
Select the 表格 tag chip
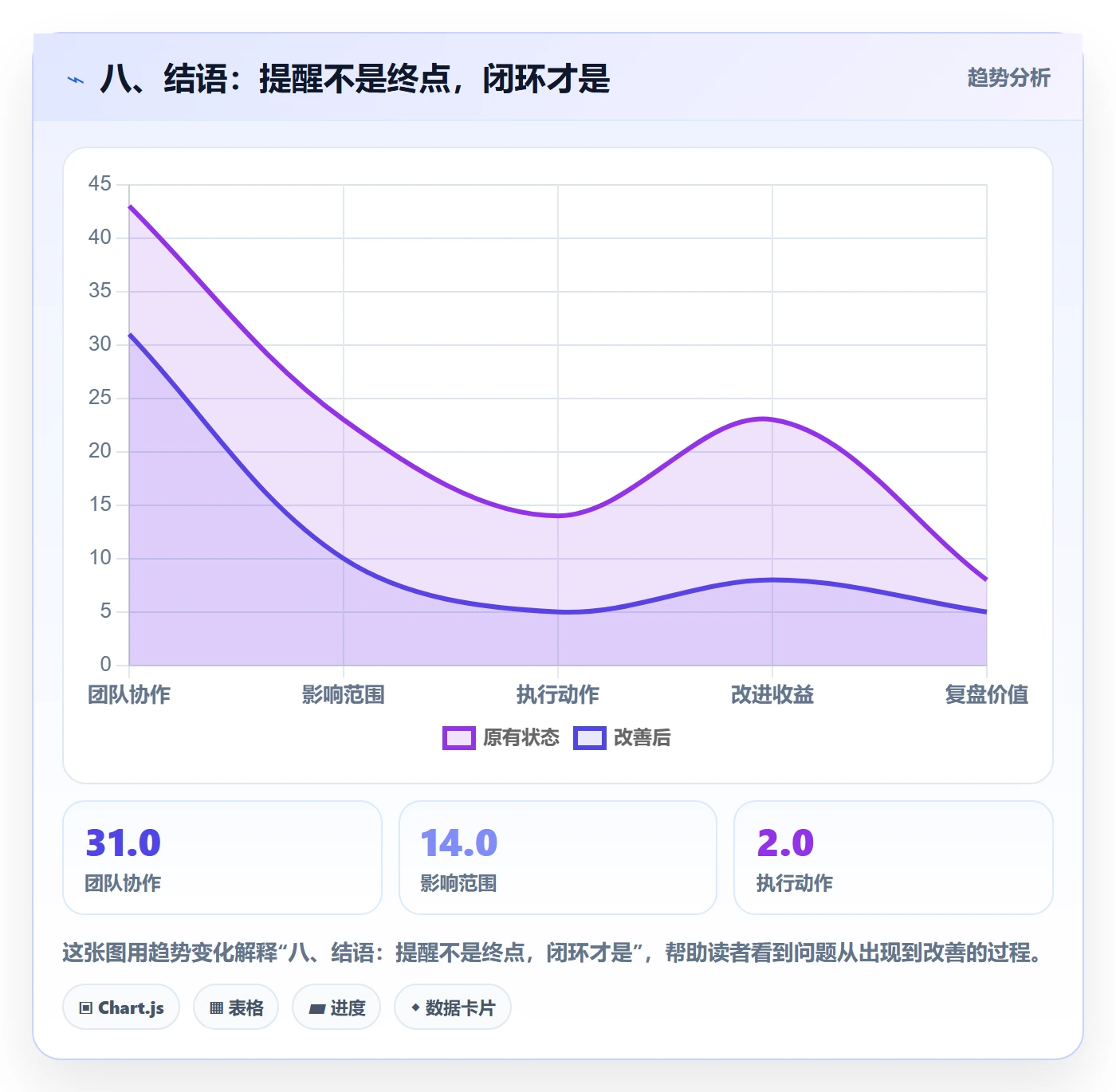(236, 1008)
